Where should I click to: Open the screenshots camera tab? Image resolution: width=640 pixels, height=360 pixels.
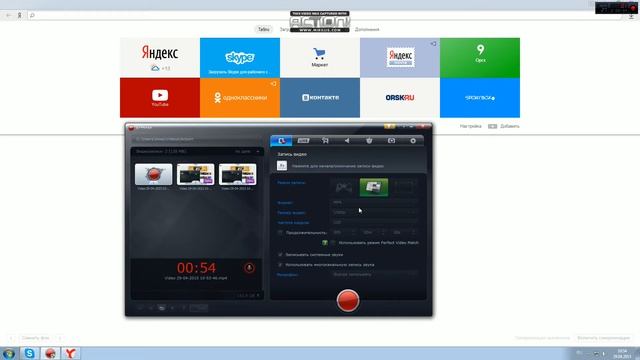(391, 140)
